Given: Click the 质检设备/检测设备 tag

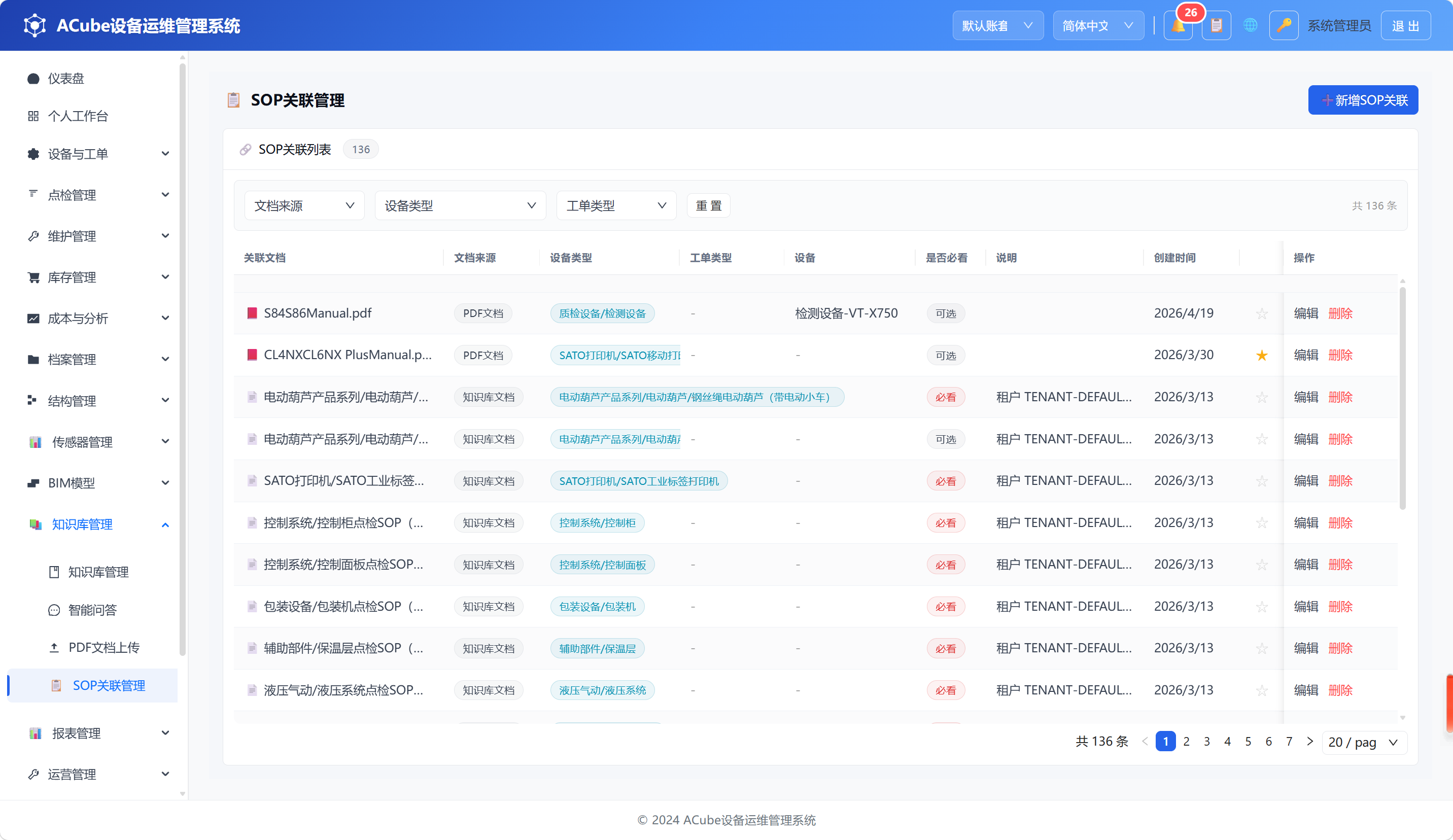Looking at the screenshot, I should (602, 313).
